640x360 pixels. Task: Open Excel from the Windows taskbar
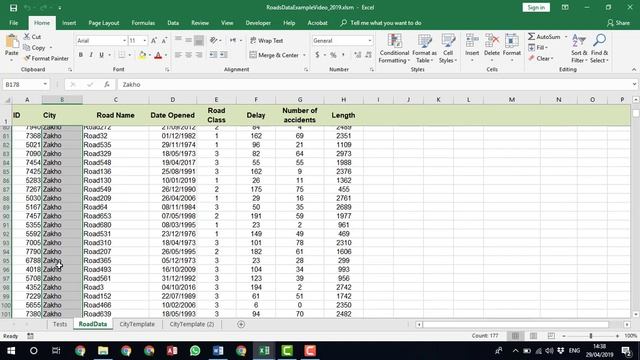(x=264, y=351)
